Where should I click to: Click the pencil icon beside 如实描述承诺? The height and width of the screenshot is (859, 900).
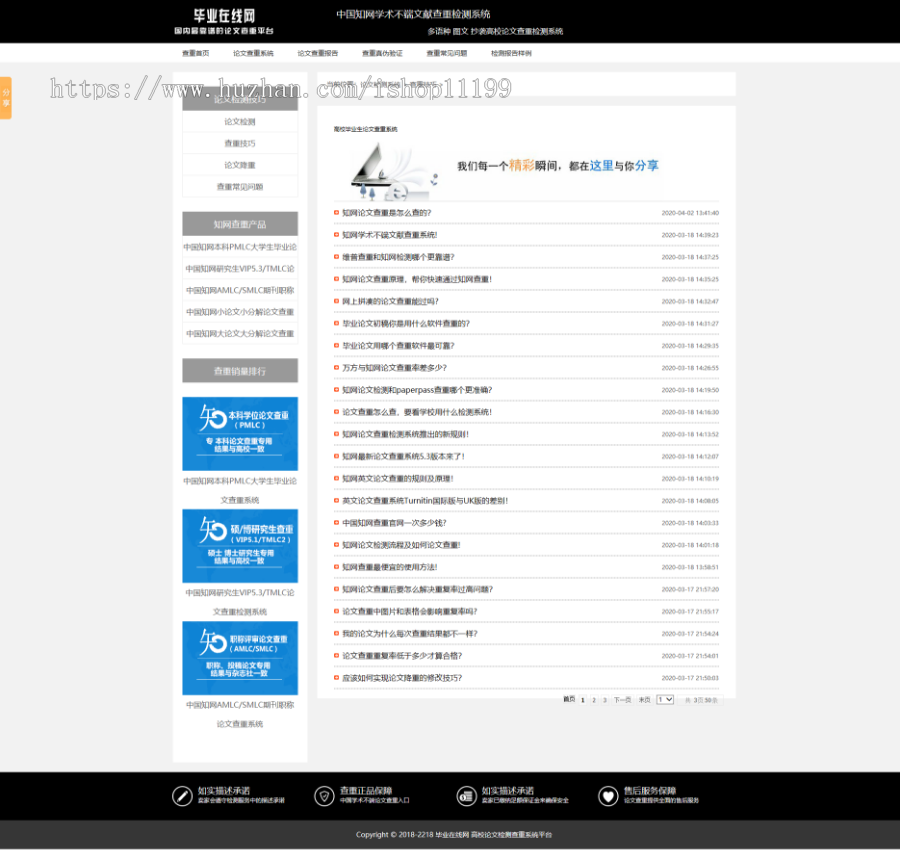pos(182,796)
